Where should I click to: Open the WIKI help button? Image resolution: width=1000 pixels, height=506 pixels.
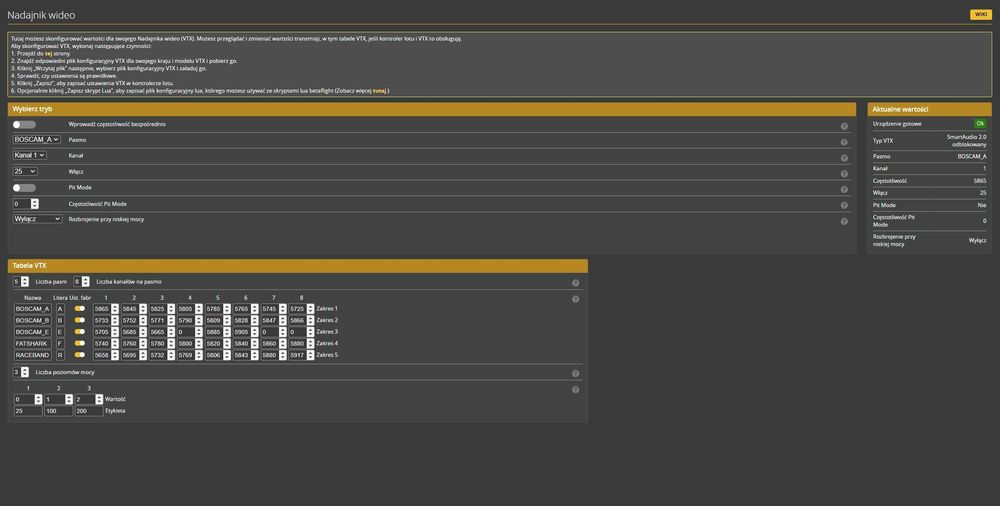point(980,14)
